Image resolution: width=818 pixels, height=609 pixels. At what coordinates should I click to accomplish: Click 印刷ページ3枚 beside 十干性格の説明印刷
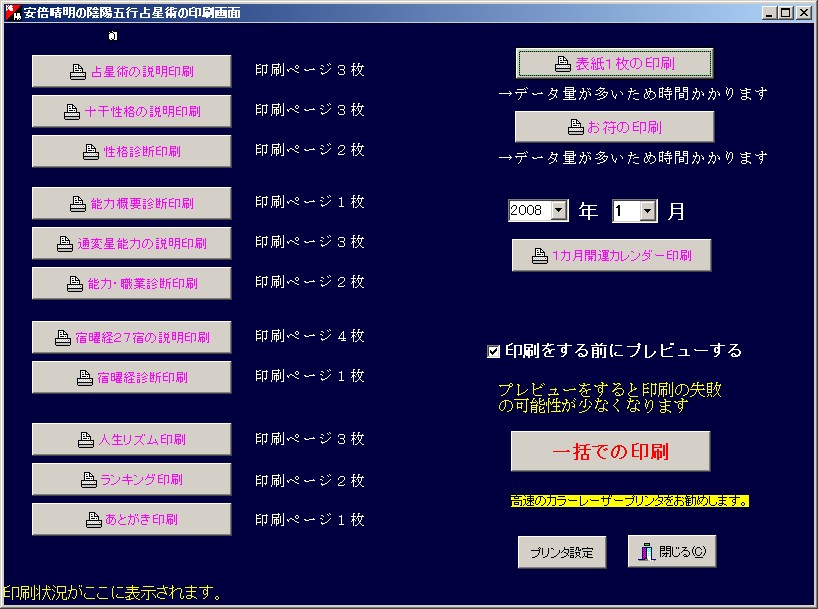[309, 110]
